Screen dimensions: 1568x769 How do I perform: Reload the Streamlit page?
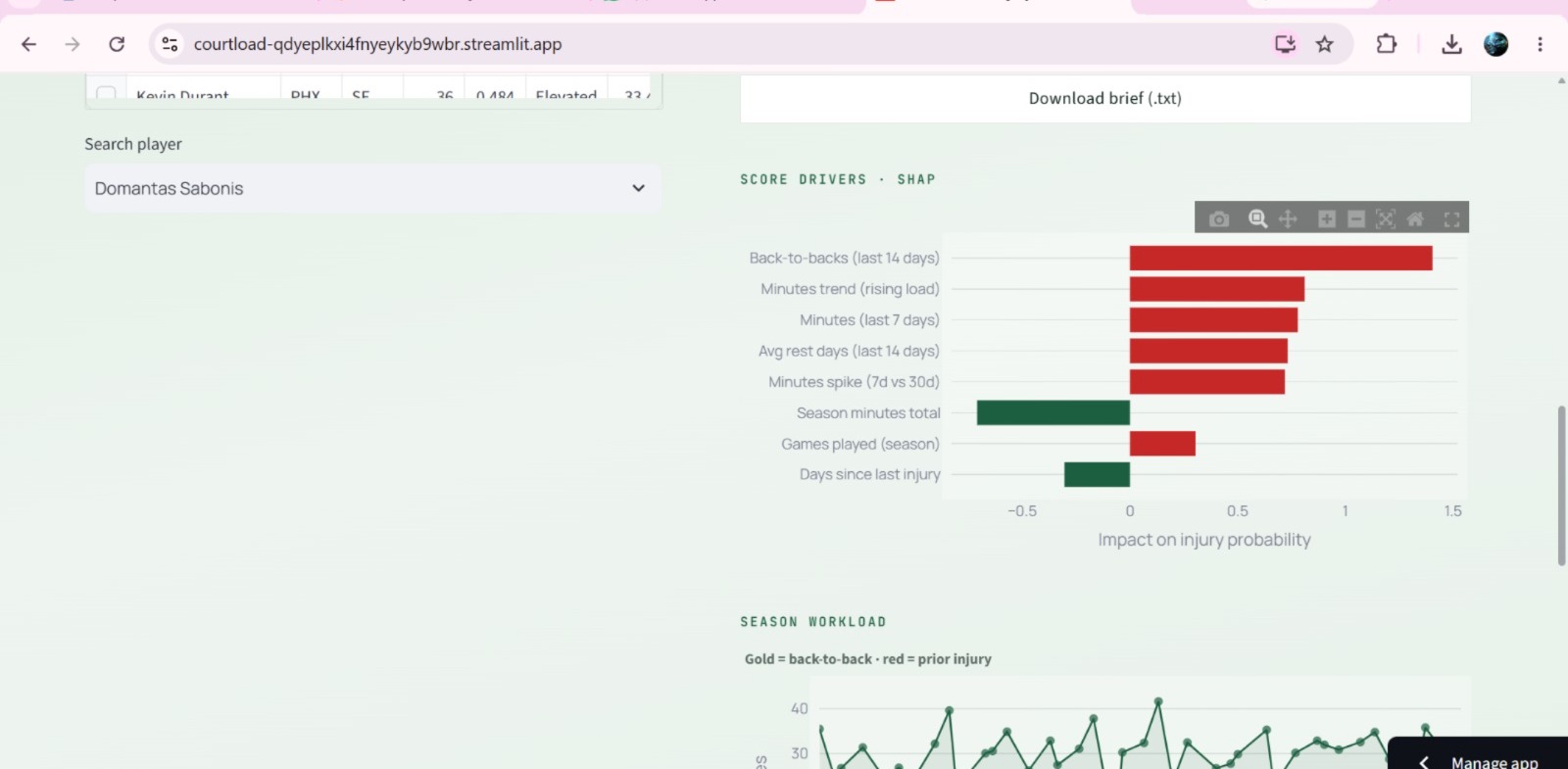click(x=117, y=44)
